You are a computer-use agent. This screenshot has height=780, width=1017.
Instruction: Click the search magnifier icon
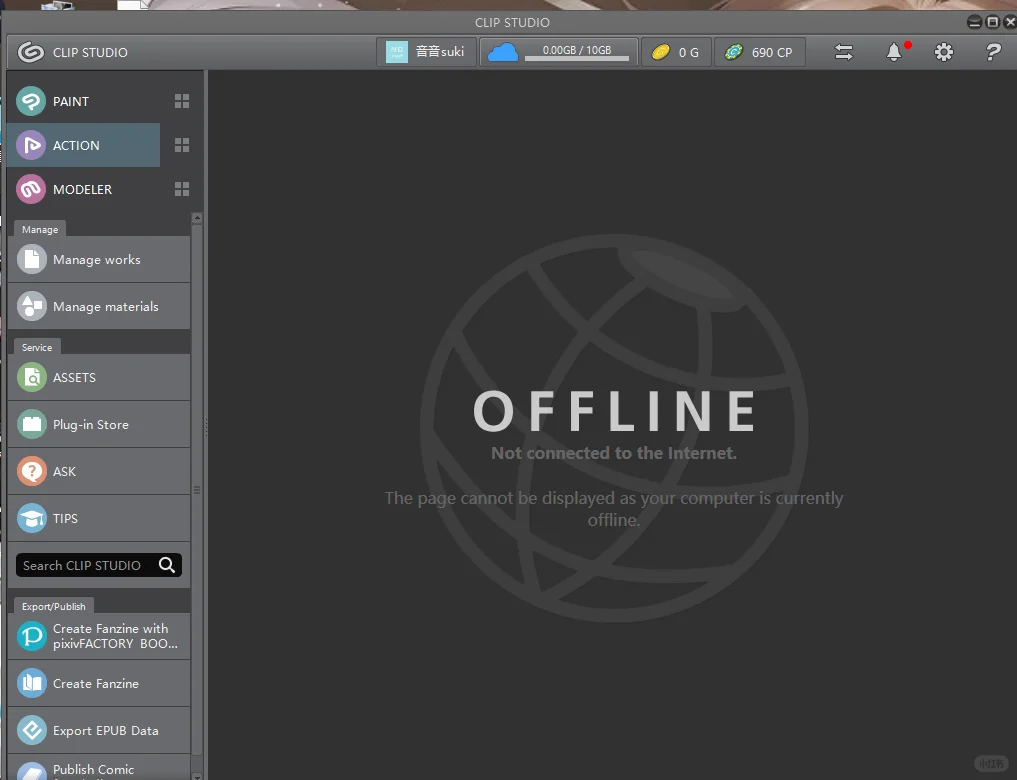click(x=167, y=565)
